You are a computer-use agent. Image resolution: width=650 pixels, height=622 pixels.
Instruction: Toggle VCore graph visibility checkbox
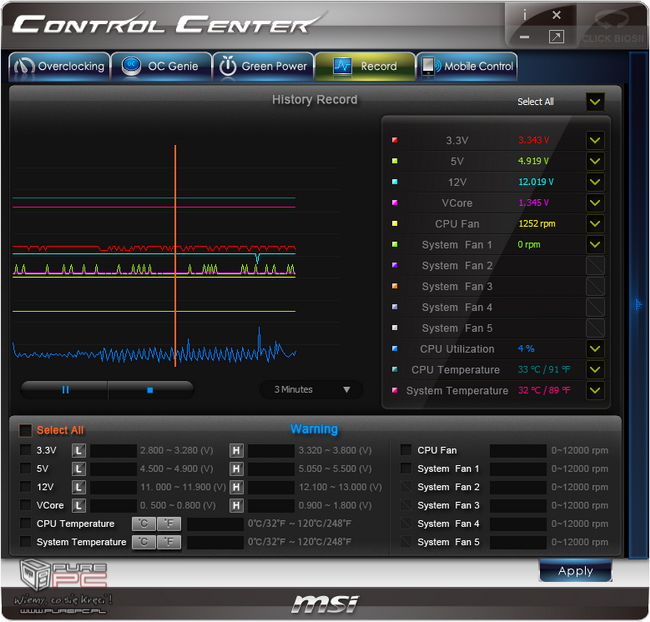[x=595, y=203]
